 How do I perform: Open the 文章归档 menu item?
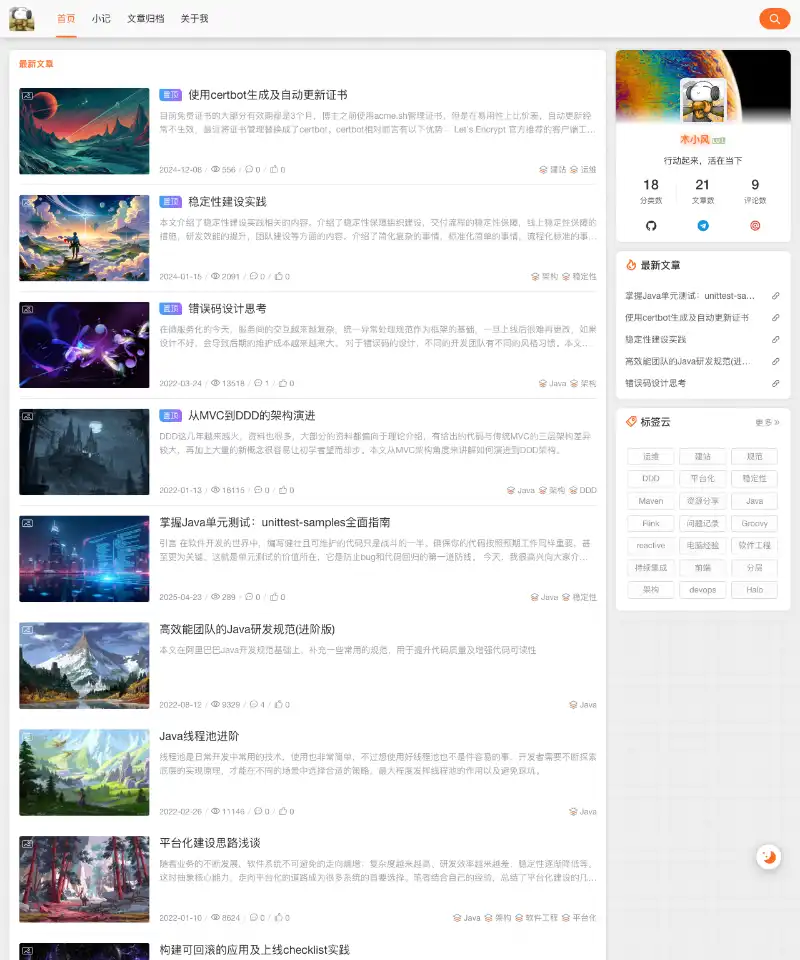[x=146, y=19]
